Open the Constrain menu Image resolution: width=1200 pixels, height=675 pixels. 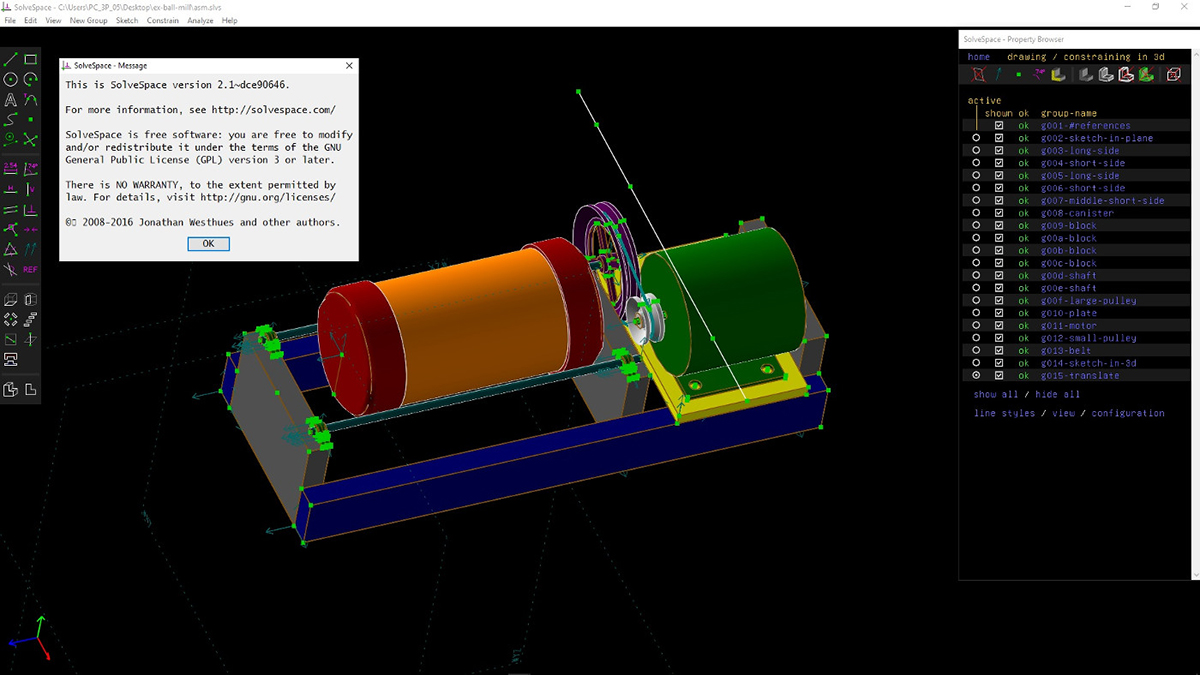pyautogui.click(x=163, y=20)
